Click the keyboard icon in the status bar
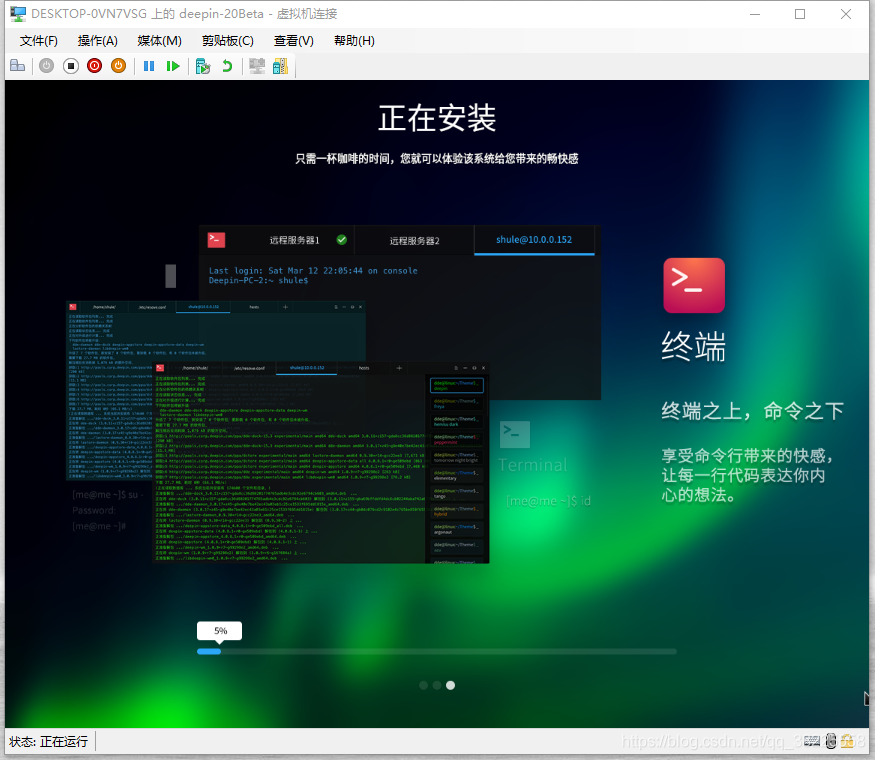Screen dimensions: 875x760 (x=812, y=741)
